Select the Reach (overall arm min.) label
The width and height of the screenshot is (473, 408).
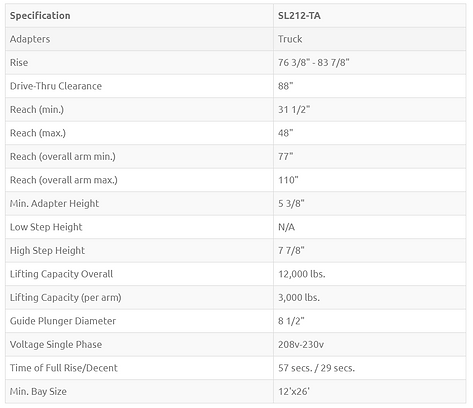(63, 156)
